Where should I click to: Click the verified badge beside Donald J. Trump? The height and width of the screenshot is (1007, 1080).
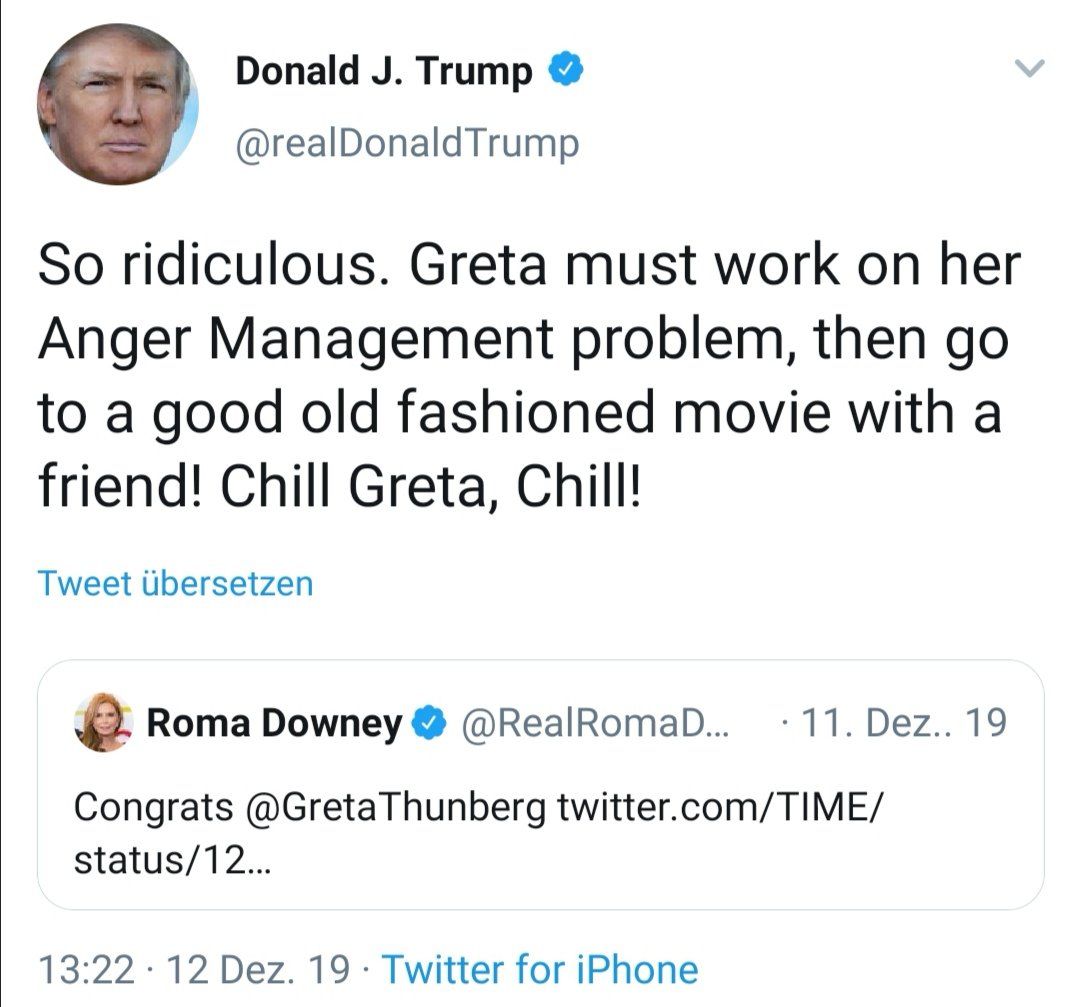(564, 71)
